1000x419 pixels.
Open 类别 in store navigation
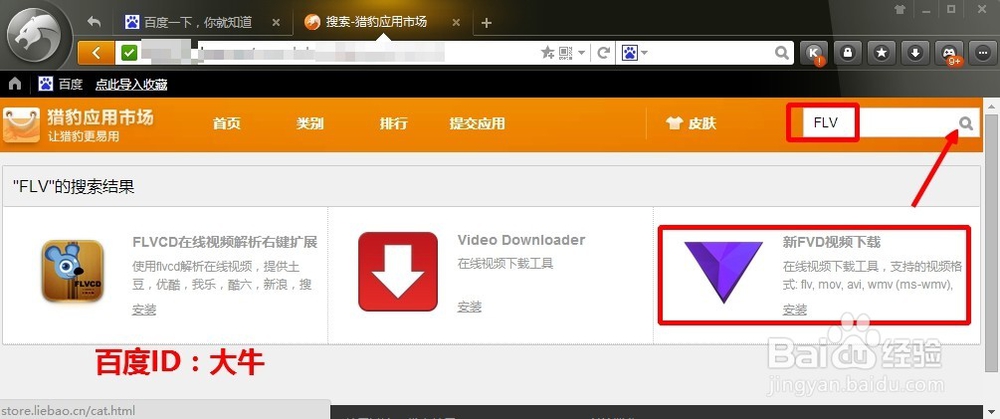(310, 123)
